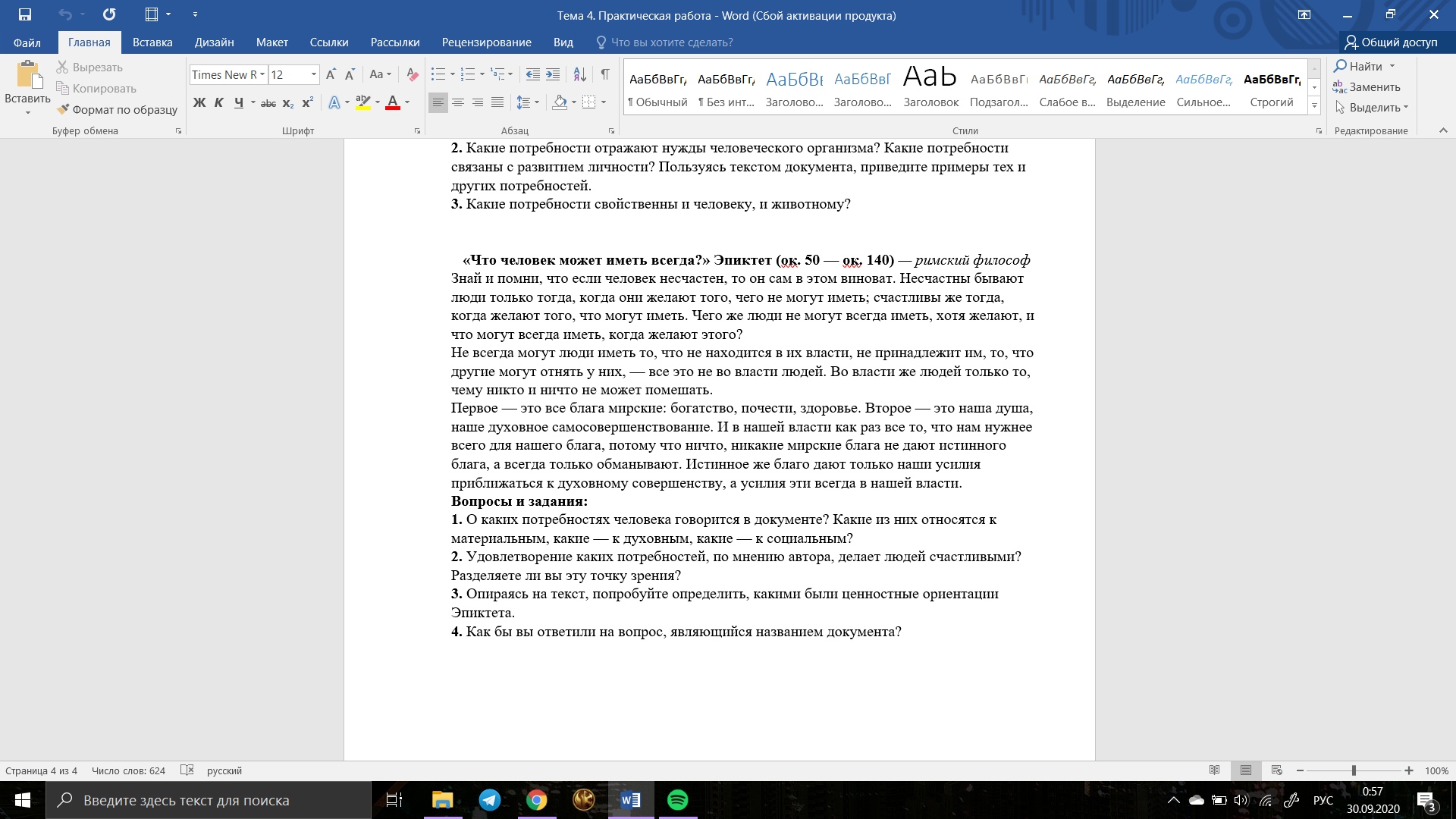Open the Макет tab

click(271, 42)
